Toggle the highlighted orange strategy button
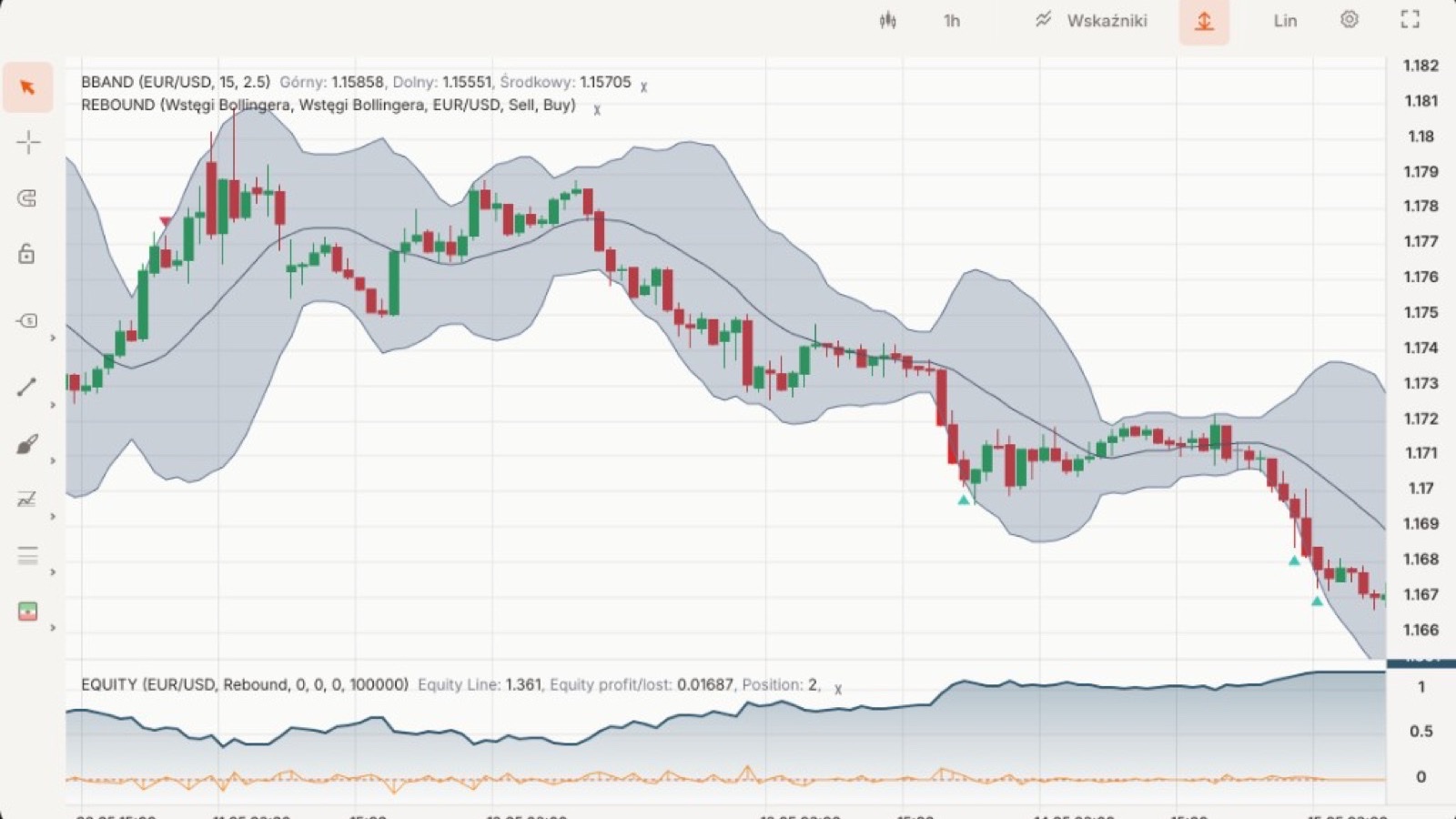The width and height of the screenshot is (1456, 819). pos(1204,22)
